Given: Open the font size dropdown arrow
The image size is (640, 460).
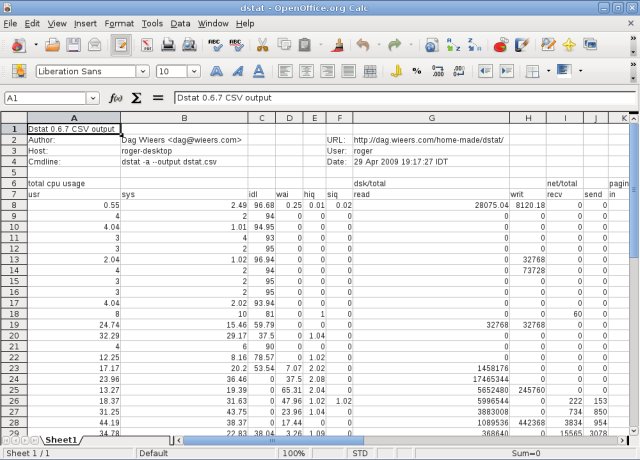Looking at the screenshot, I should tap(194, 71).
